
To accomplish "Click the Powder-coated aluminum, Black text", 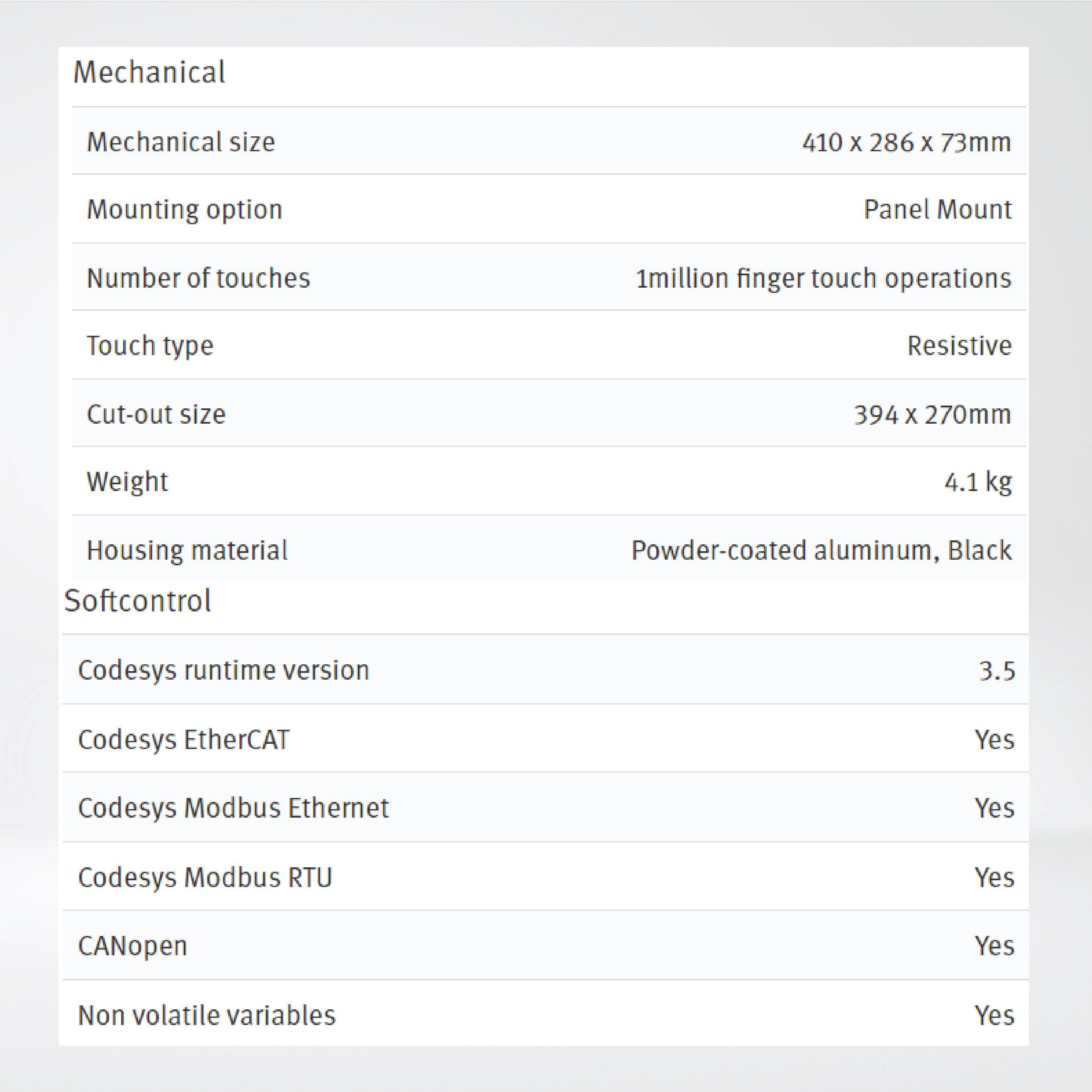I will pyautogui.click(x=821, y=550).
